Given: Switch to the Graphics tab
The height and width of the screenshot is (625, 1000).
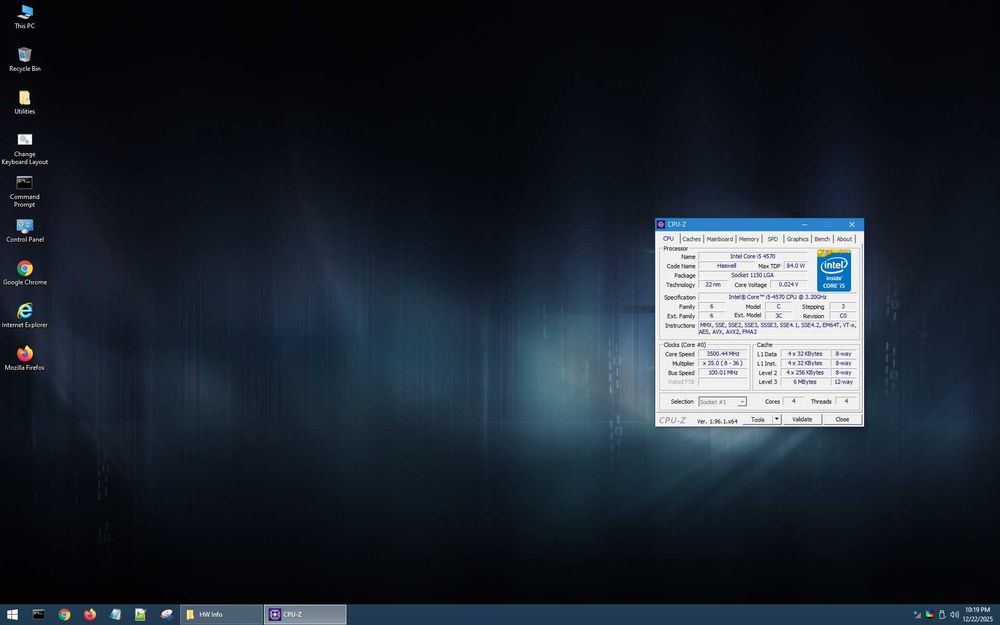Looking at the screenshot, I should [x=797, y=239].
